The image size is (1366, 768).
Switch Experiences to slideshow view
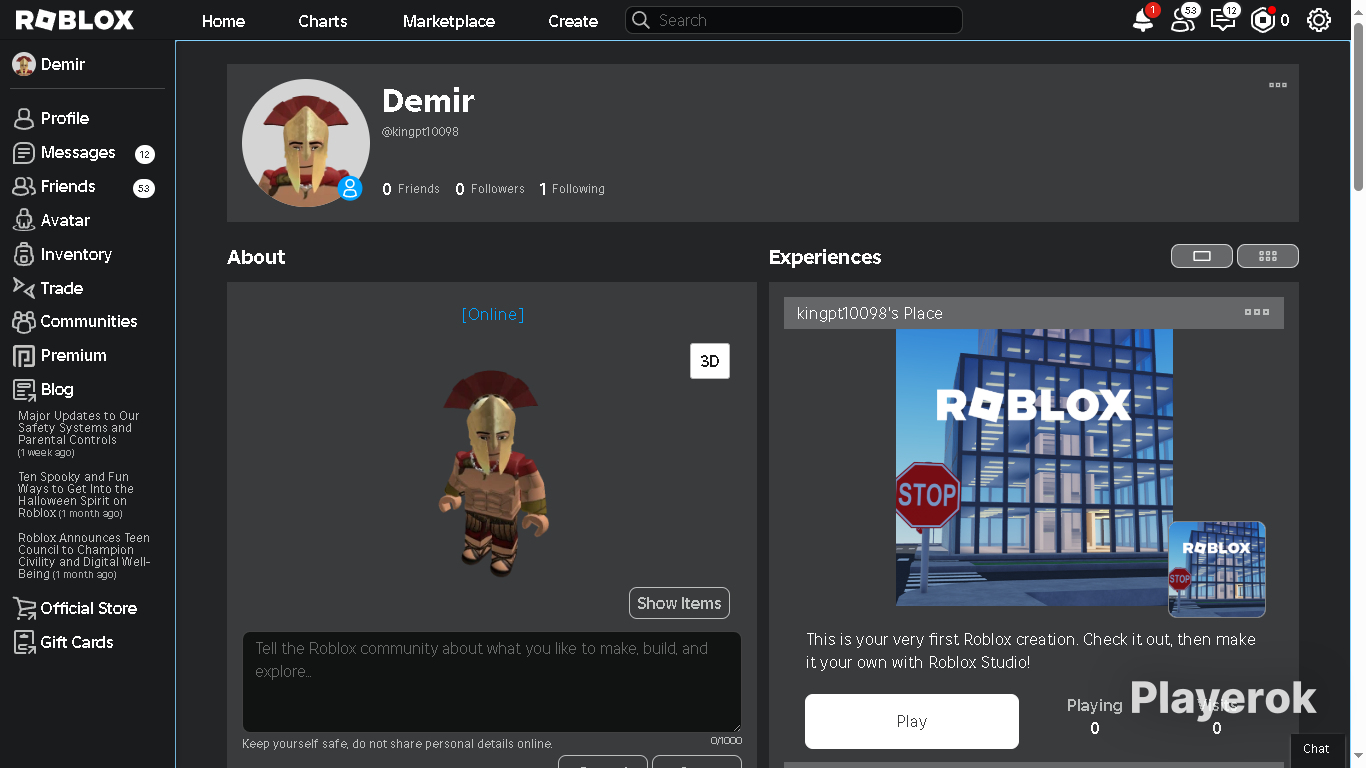tap(1202, 256)
